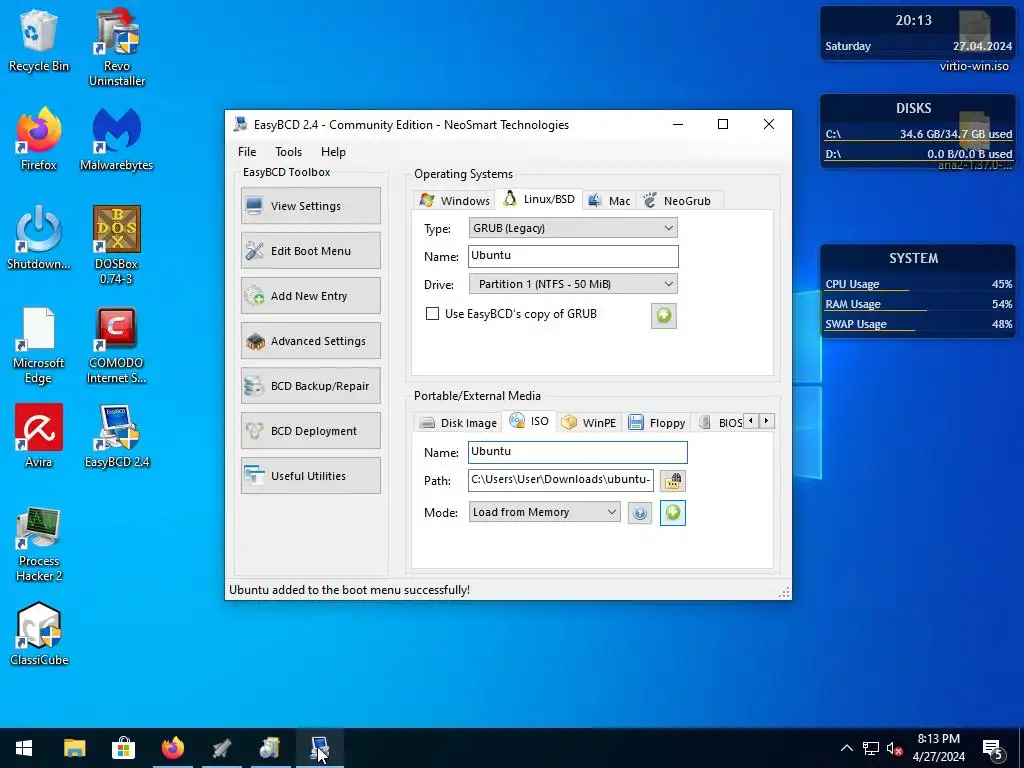Click the EasyBCD taskbar button
This screenshot has height=768, width=1024.
tap(319, 748)
